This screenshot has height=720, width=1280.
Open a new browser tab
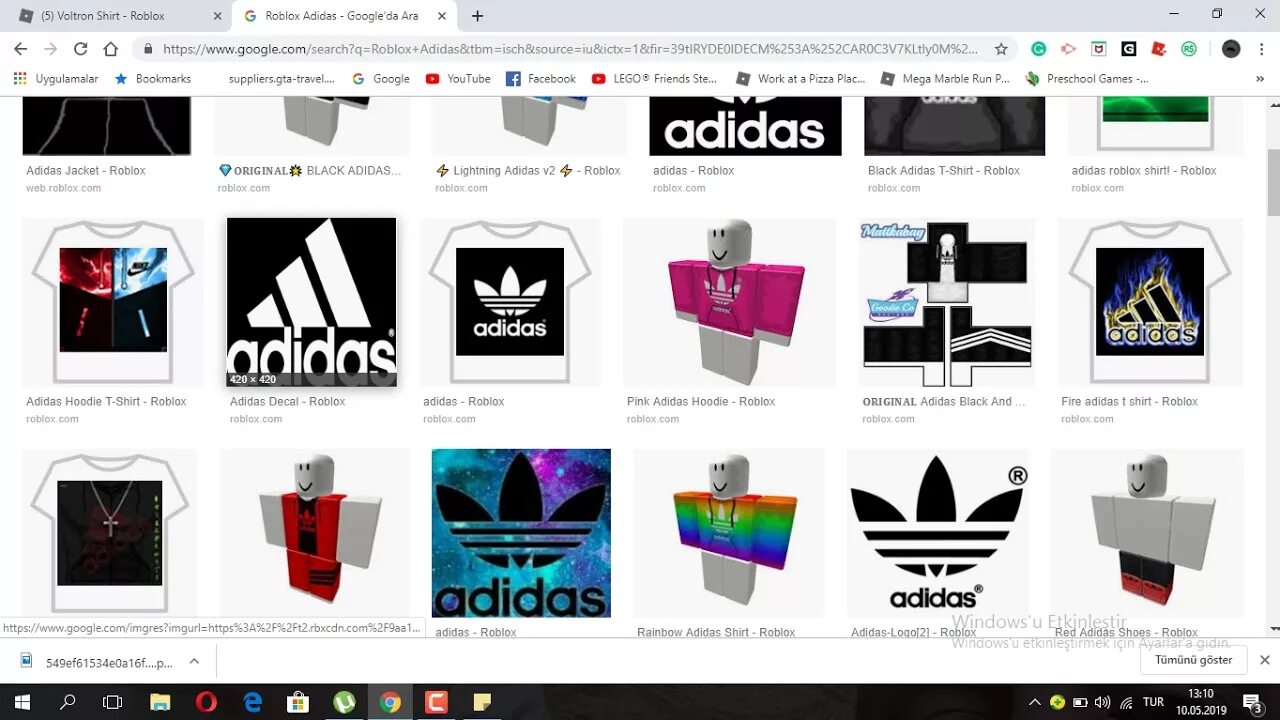click(477, 16)
